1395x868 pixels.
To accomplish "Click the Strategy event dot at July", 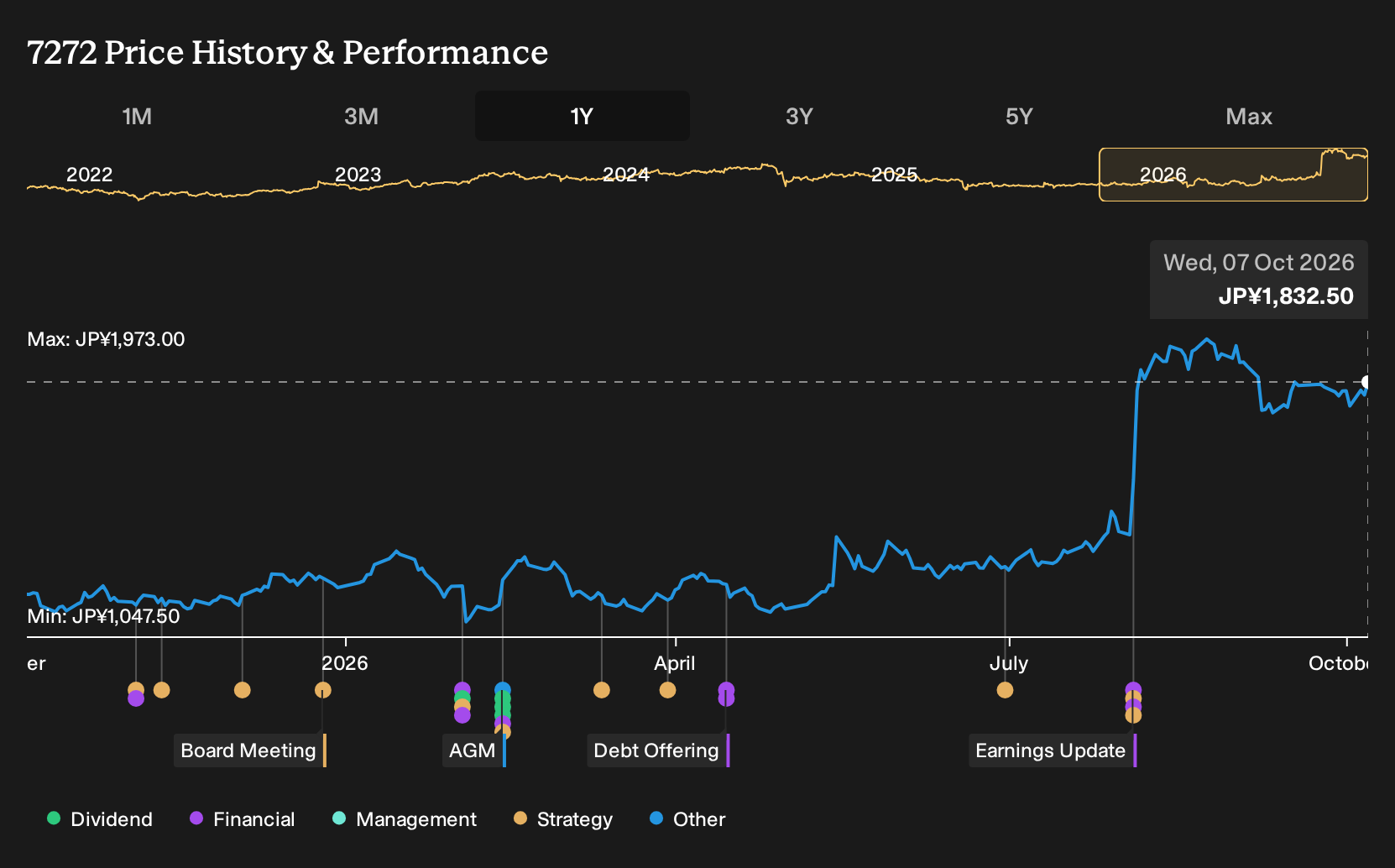I will pyautogui.click(x=1005, y=690).
